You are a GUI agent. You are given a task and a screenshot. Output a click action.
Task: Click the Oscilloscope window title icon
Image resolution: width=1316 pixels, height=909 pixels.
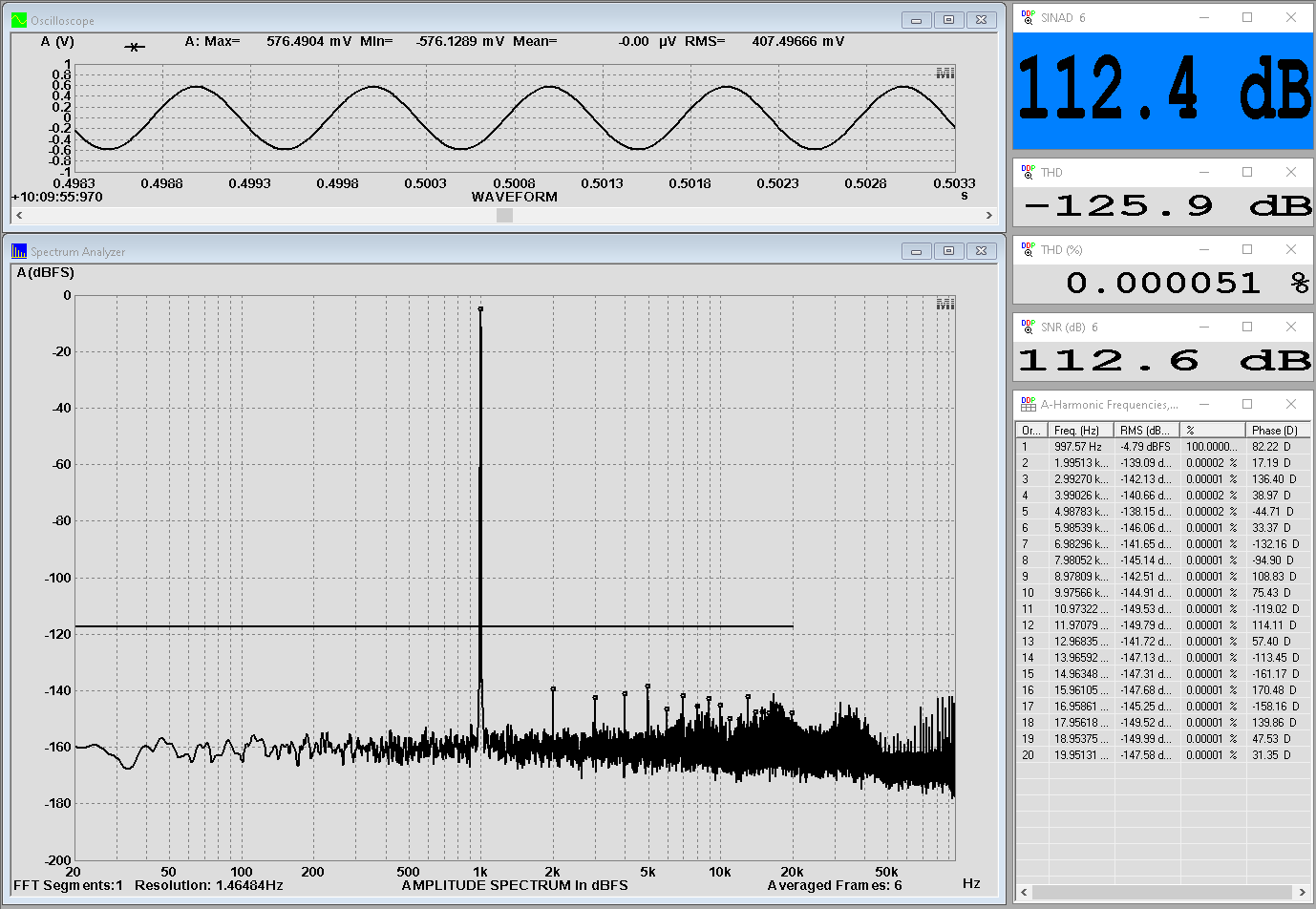pos(19,20)
